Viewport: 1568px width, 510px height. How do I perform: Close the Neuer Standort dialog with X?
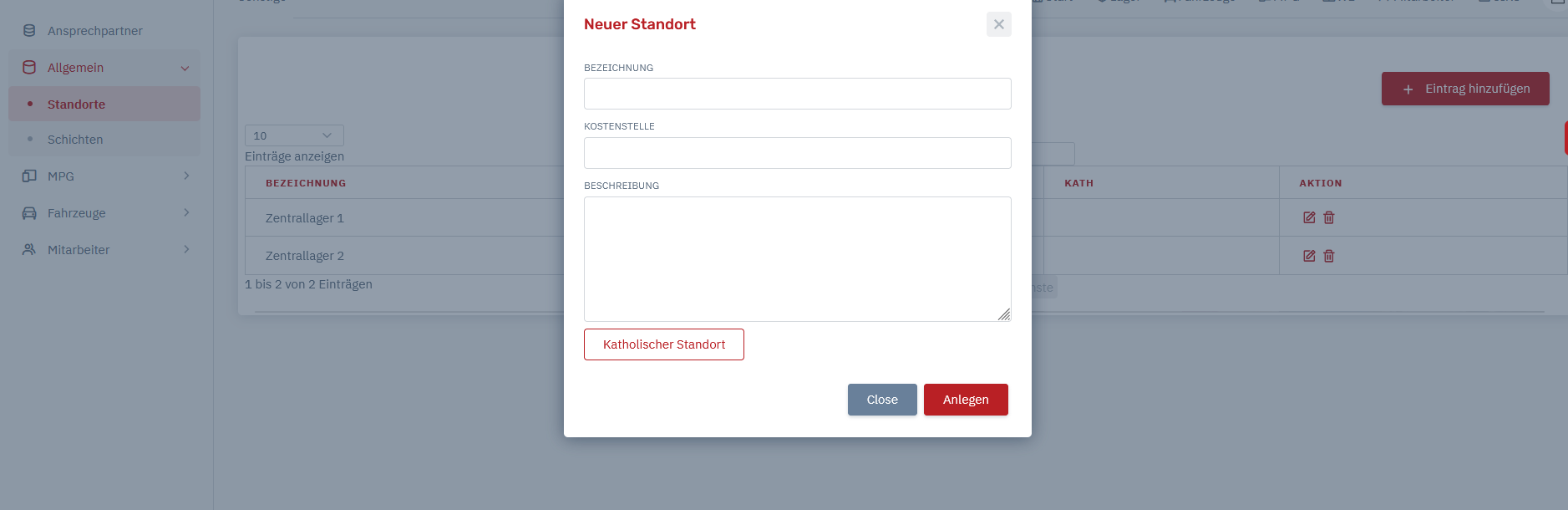click(999, 24)
